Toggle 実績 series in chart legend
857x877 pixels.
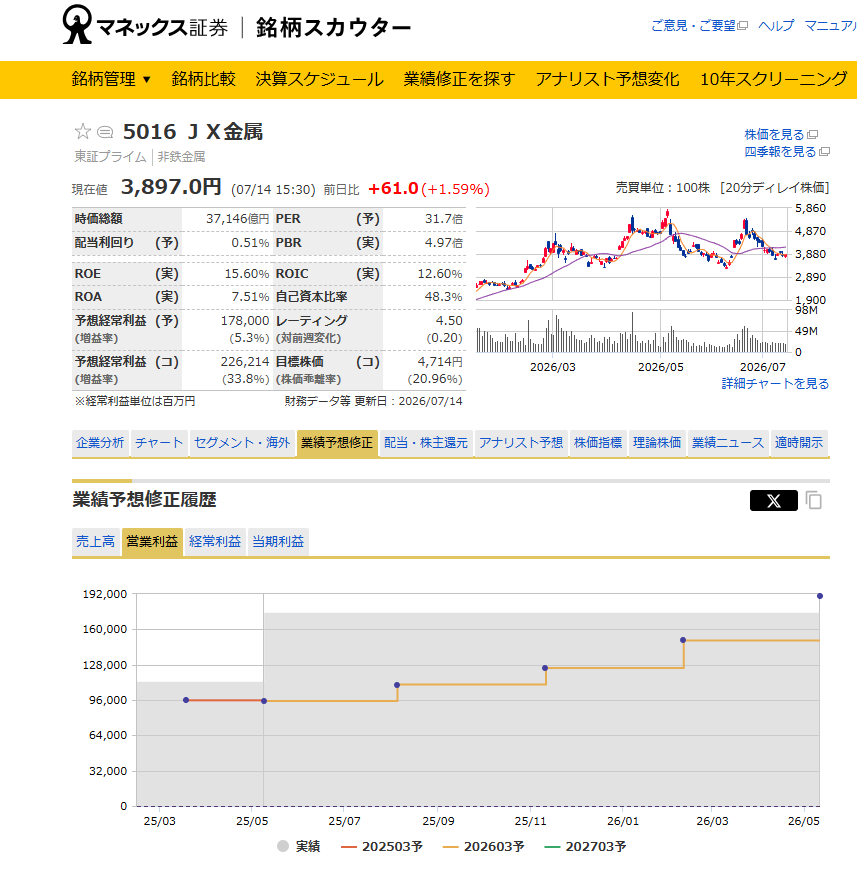tap(299, 846)
